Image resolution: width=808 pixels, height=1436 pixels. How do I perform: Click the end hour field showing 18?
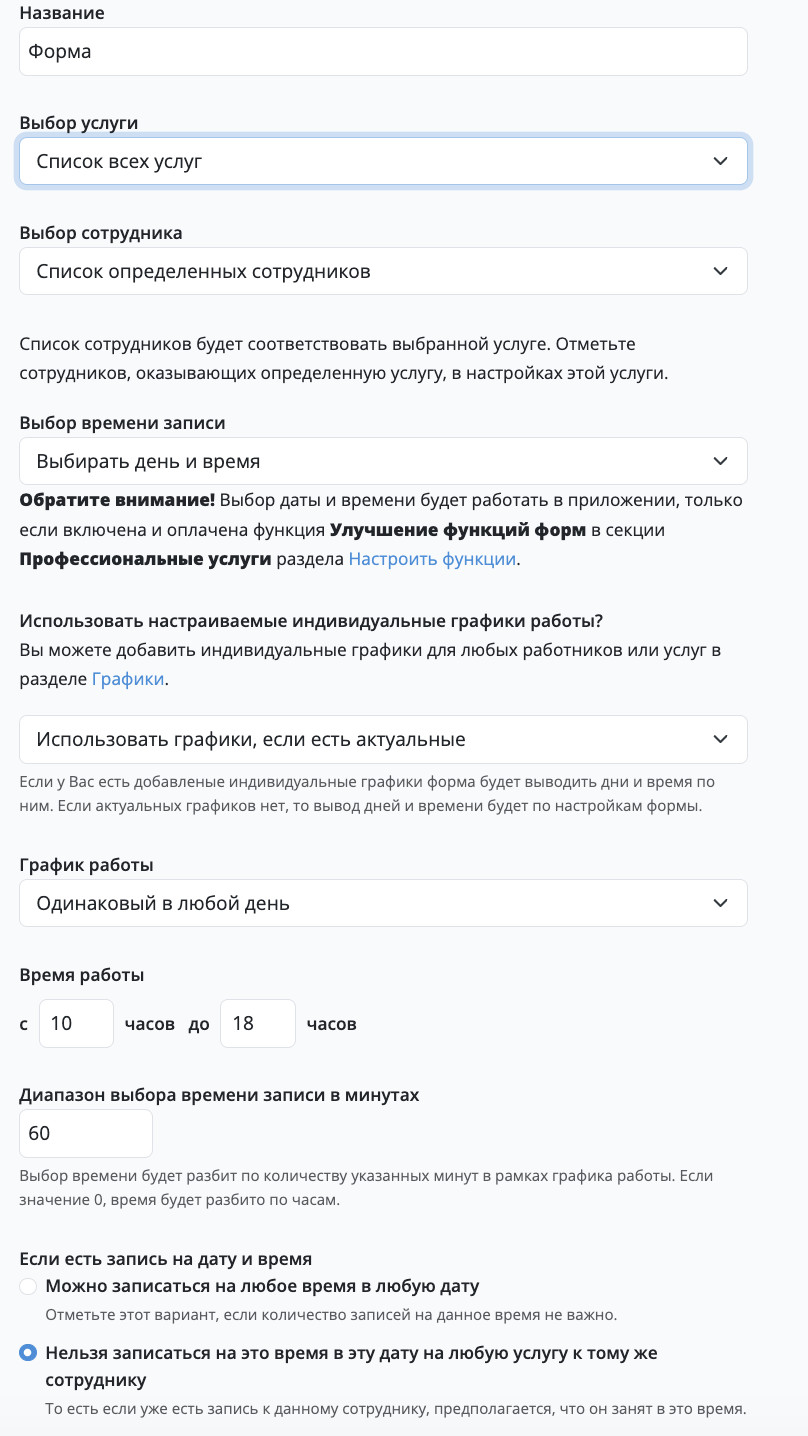click(x=258, y=1023)
